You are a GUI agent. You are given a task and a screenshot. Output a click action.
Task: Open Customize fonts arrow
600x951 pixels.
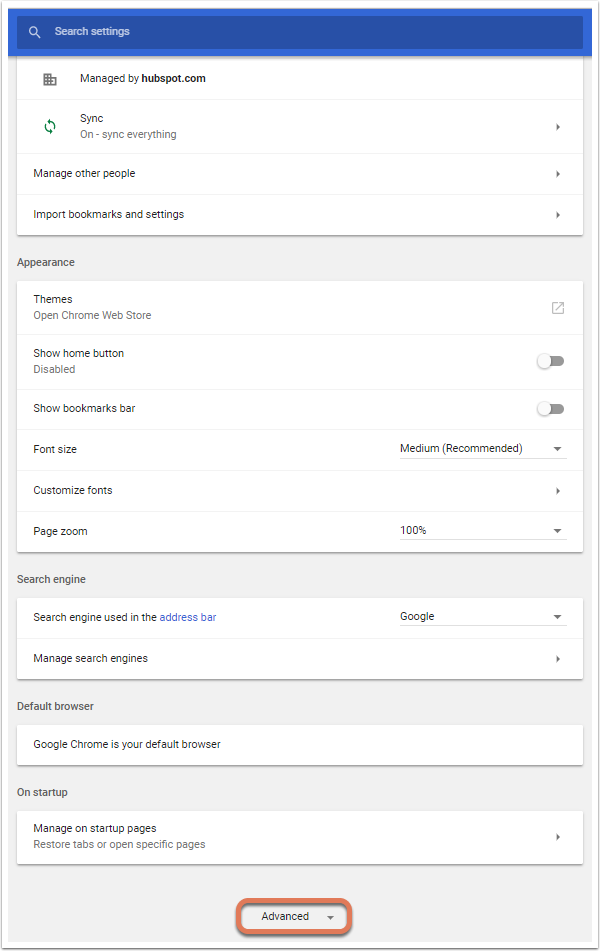pyautogui.click(x=558, y=491)
